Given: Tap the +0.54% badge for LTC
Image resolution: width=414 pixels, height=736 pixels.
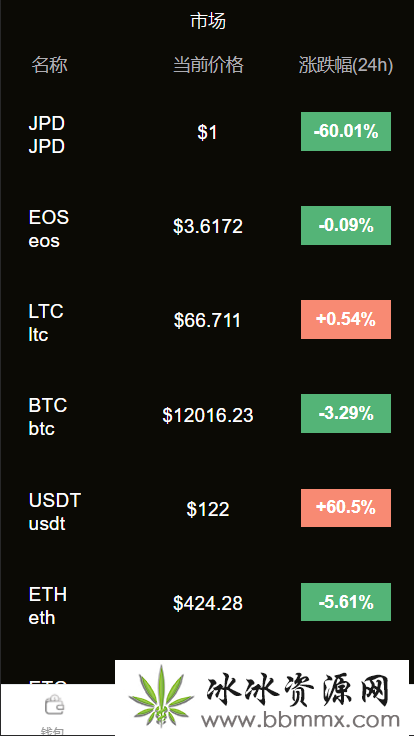Looking at the screenshot, I should coord(346,319).
